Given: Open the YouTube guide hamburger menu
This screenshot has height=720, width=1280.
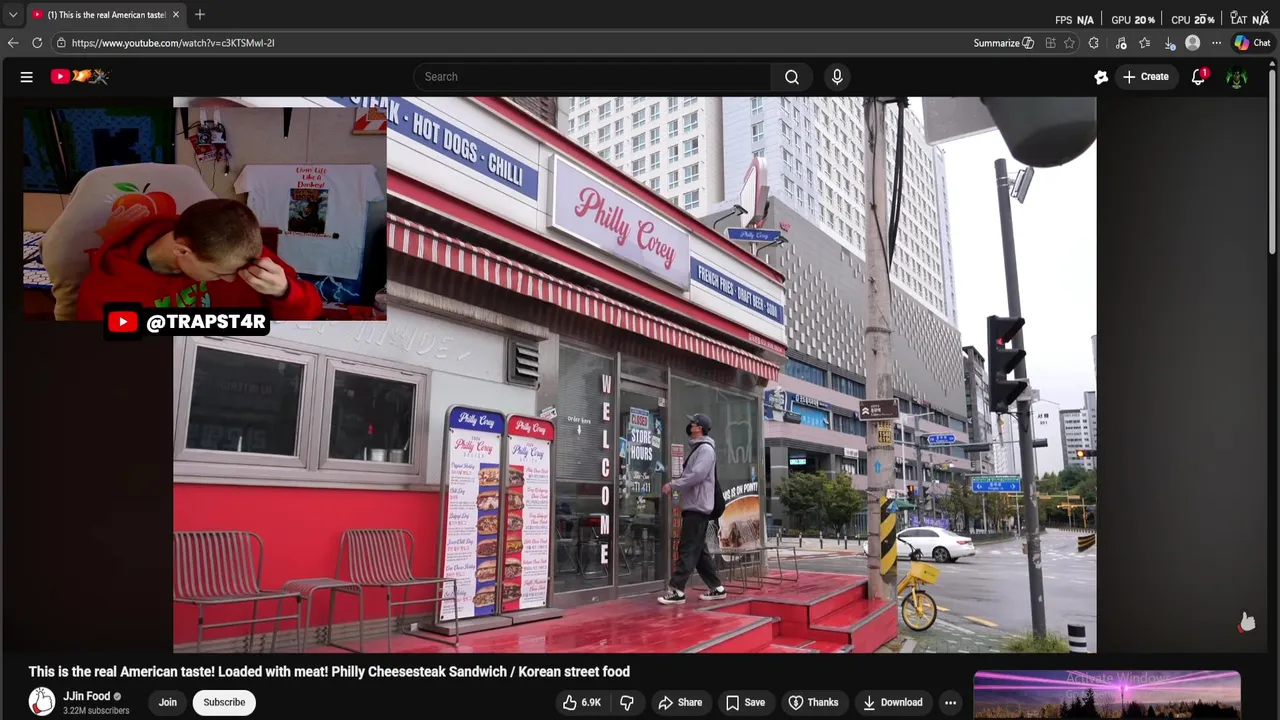Looking at the screenshot, I should pos(27,77).
